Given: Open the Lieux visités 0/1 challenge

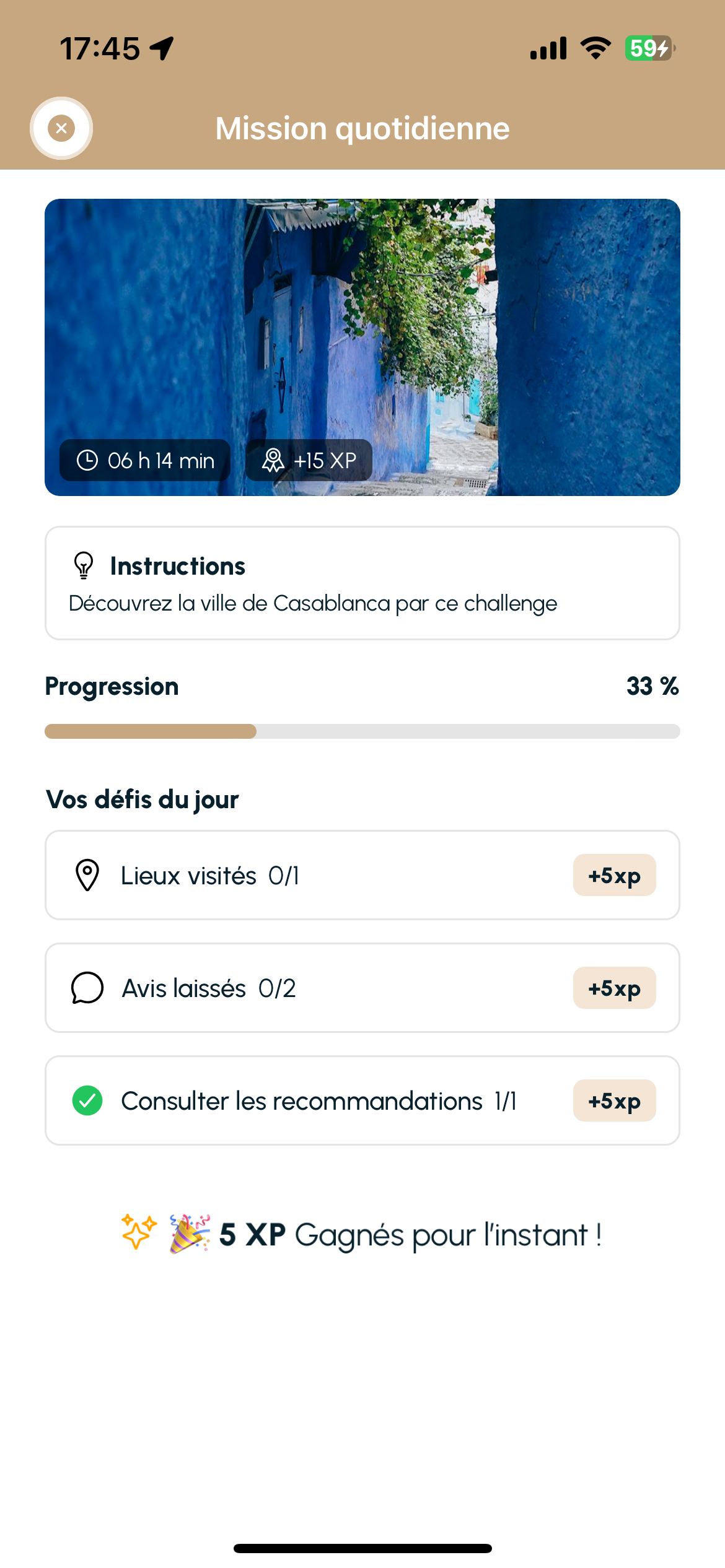Looking at the screenshot, I should [362, 875].
